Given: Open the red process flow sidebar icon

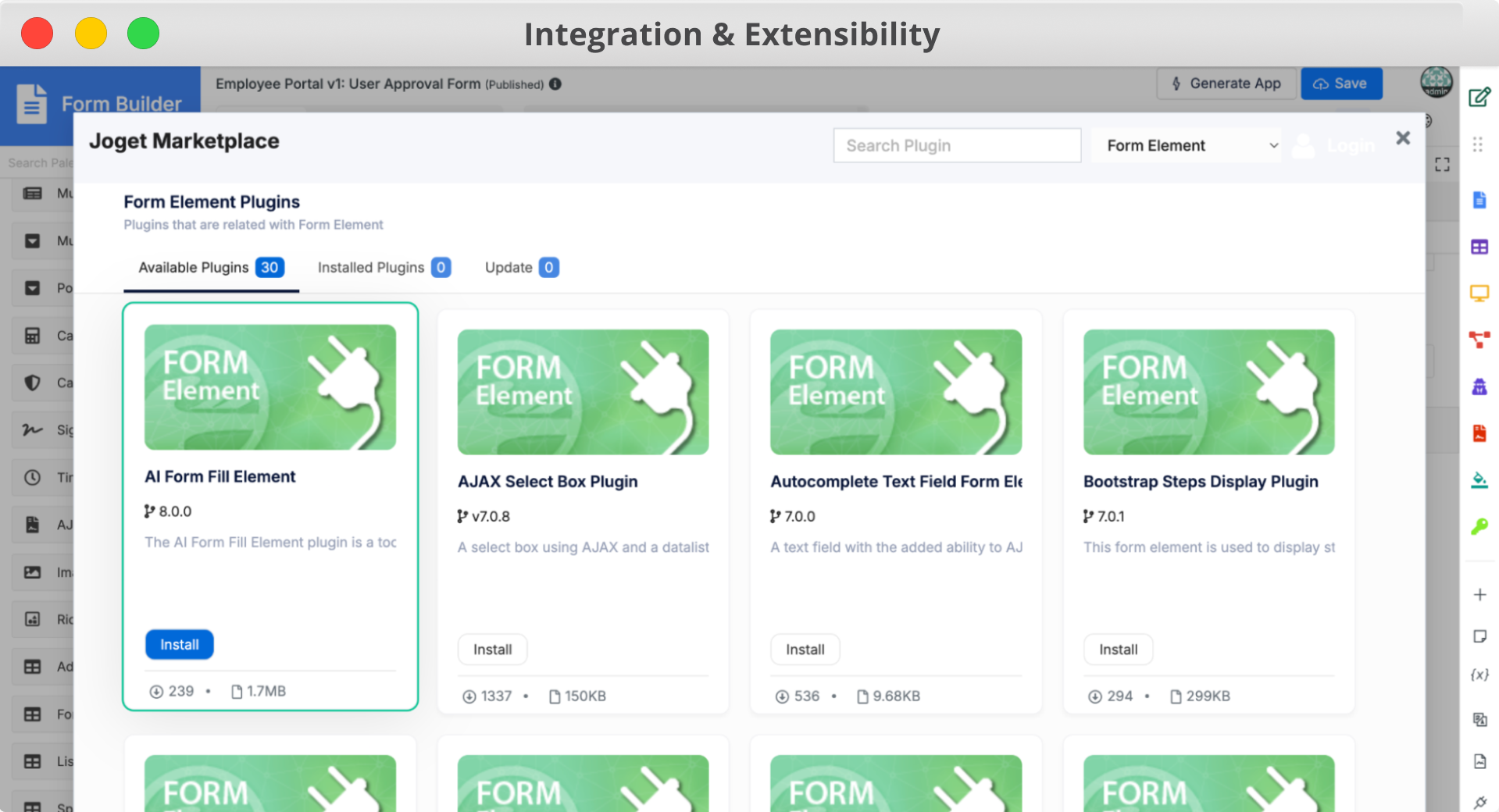Looking at the screenshot, I should tap(1479, 340).
